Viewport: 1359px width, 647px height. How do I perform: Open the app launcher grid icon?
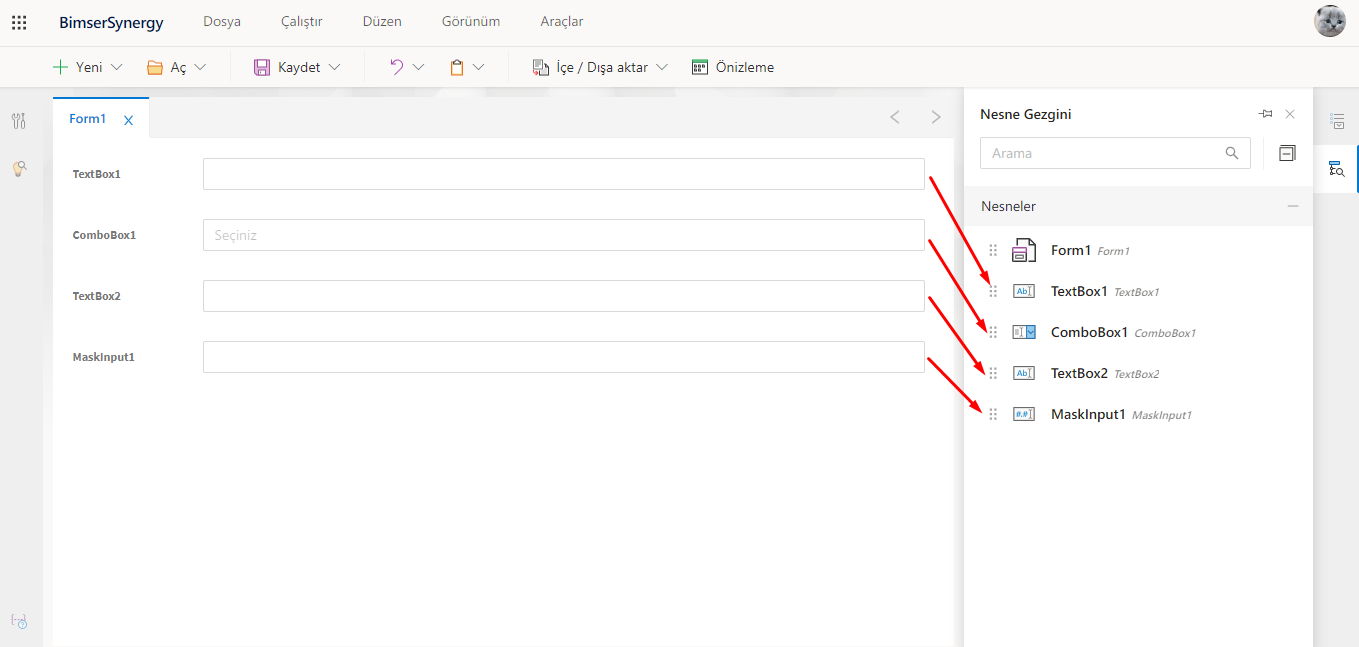coord(19,22)
